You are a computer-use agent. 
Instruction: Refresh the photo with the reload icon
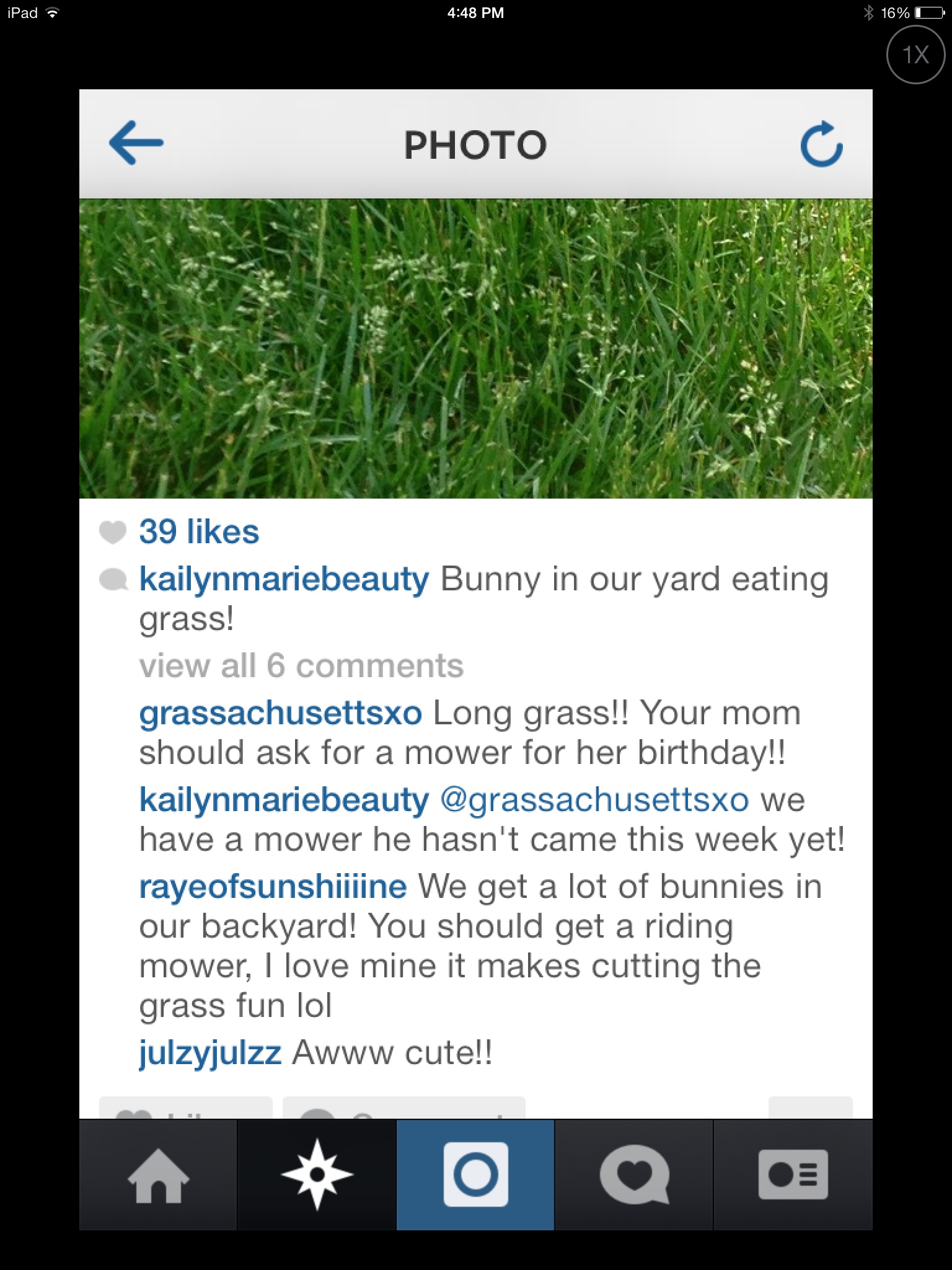[x=821, y=144]
